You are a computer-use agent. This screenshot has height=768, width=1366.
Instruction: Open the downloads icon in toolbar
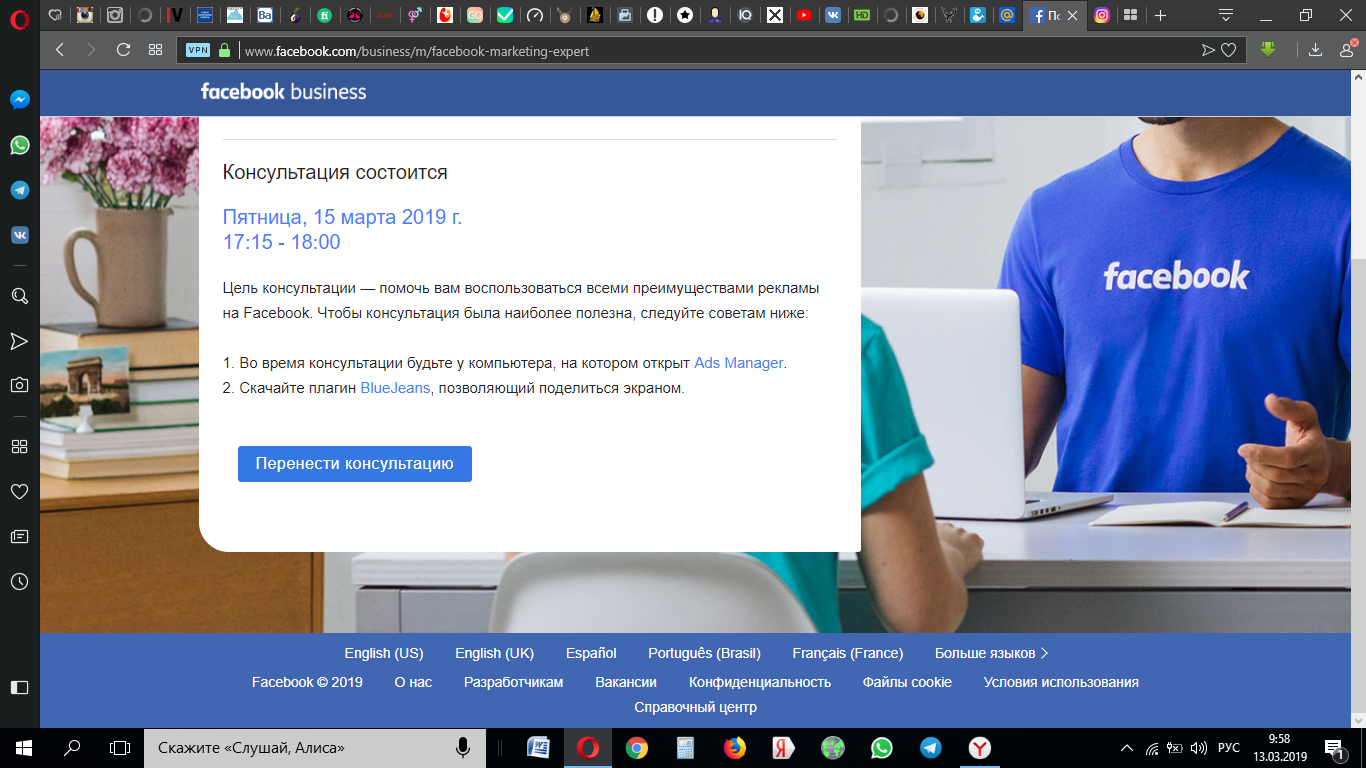point(1316,50)
